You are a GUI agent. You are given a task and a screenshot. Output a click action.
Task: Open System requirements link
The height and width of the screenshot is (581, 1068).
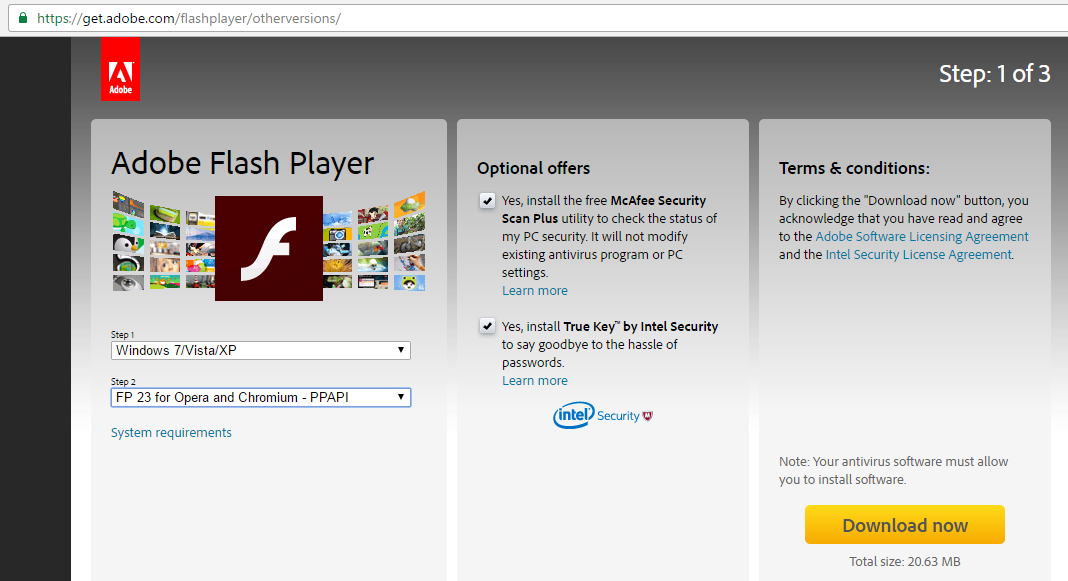(171, 433)
